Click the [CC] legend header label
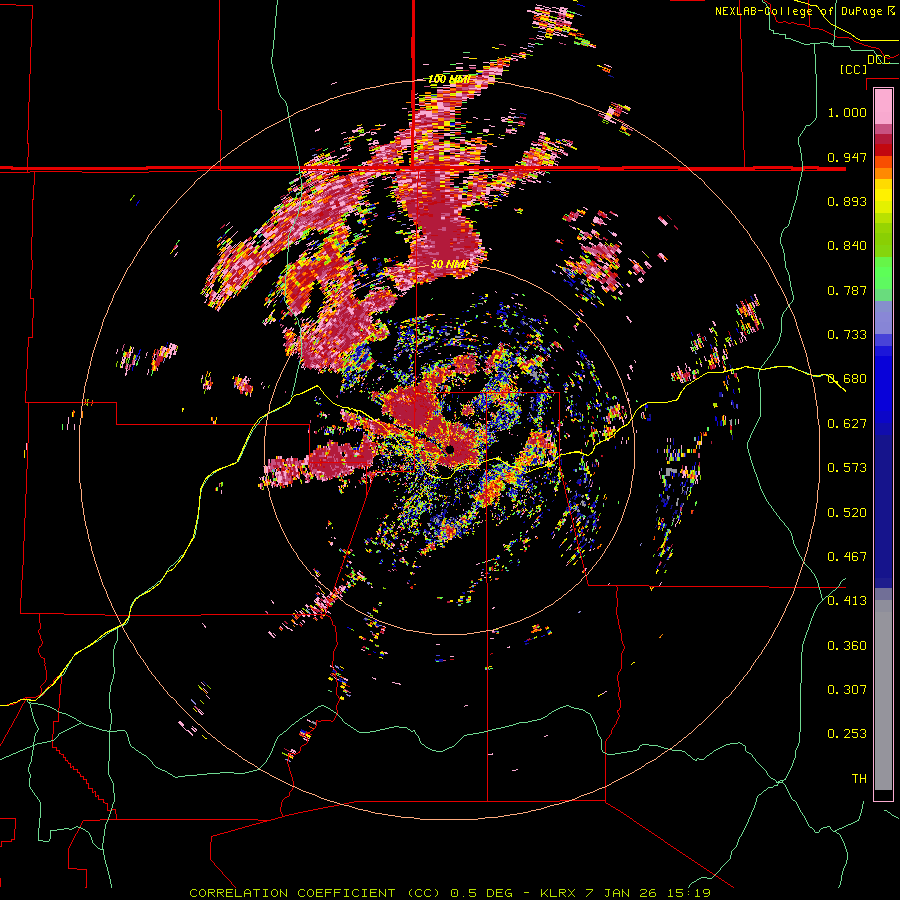 pos(853,69)
